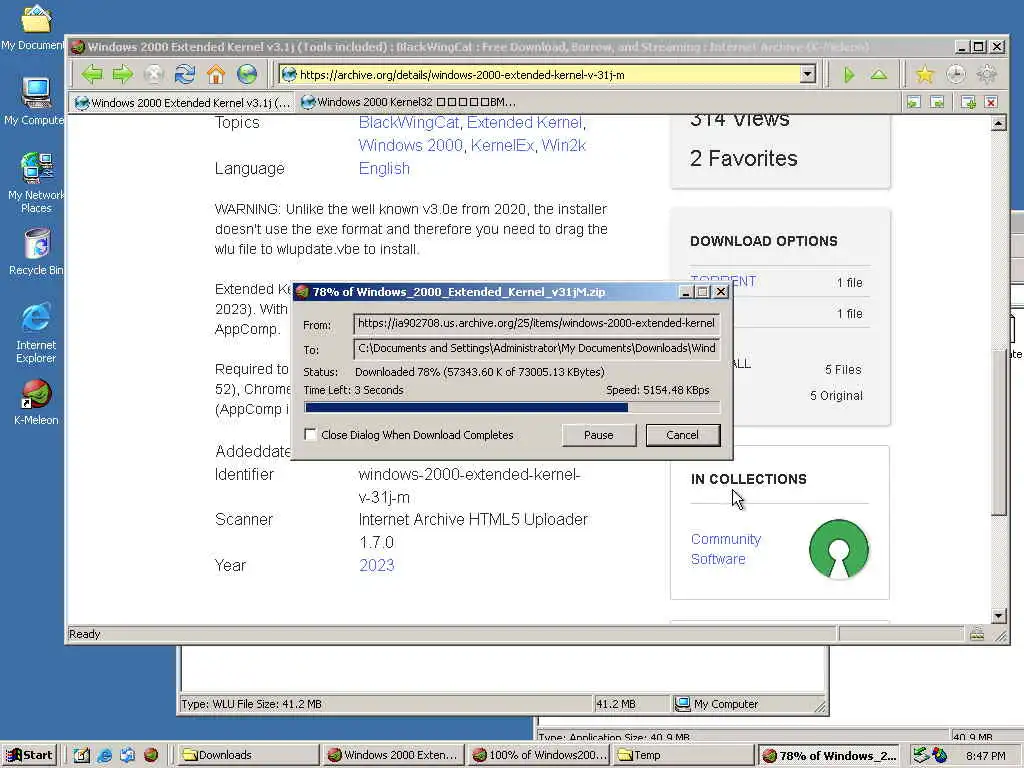Click the green Up triangle icon
This screenshot has height=768, width=1024.
878,75
